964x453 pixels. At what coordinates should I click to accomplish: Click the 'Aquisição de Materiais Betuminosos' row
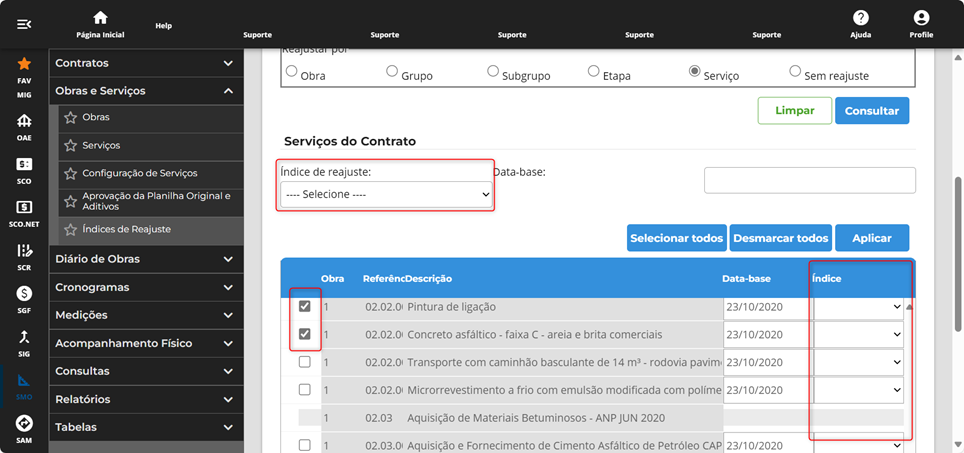click(x=601, y=417)
